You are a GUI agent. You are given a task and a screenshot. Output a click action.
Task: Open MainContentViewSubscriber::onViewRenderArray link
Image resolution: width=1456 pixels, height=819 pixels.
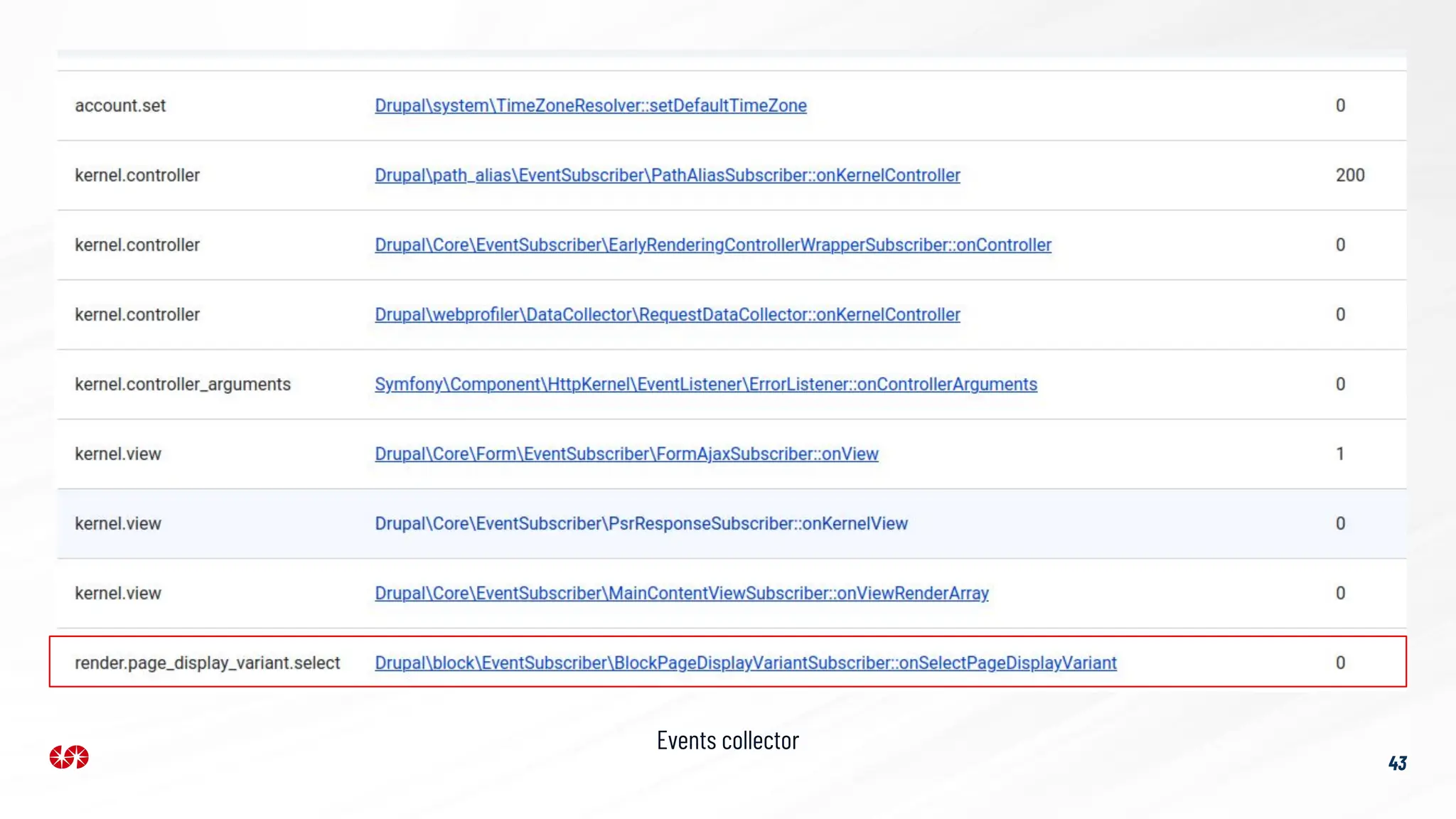pyautogui.click(x=681, y=593)
